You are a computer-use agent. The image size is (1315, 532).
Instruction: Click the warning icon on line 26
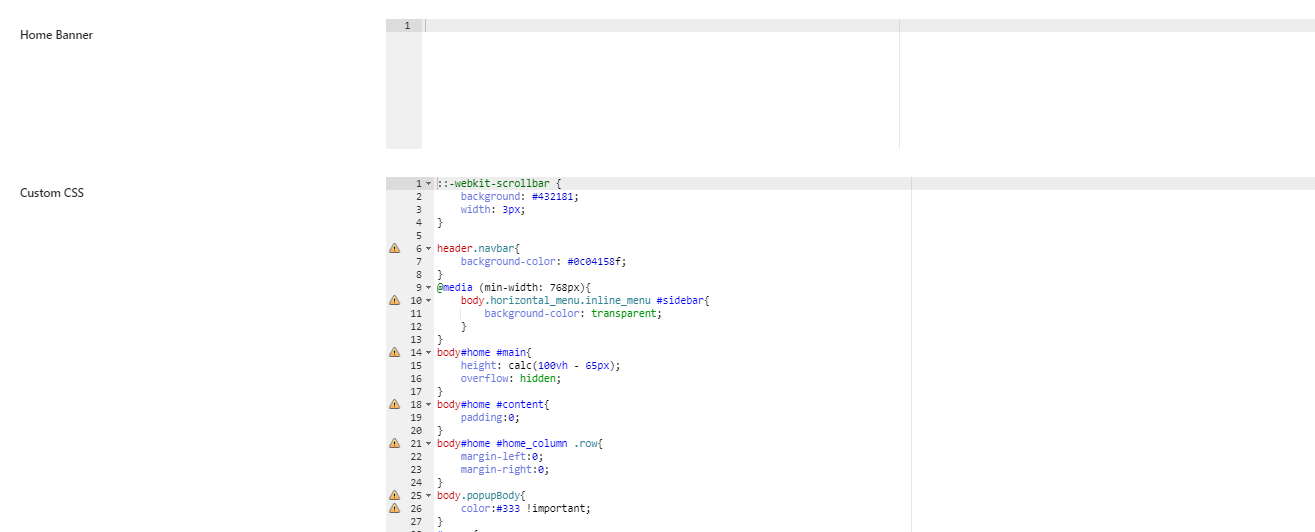coord(394,508)
